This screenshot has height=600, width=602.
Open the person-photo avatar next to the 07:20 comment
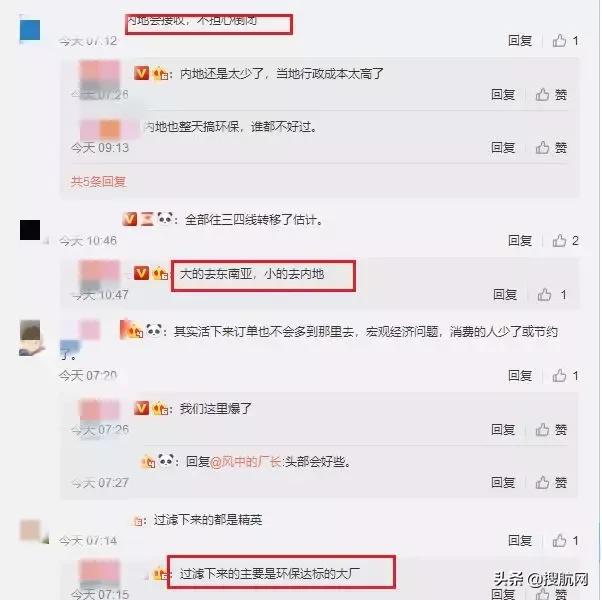click(x=30, y=338)
